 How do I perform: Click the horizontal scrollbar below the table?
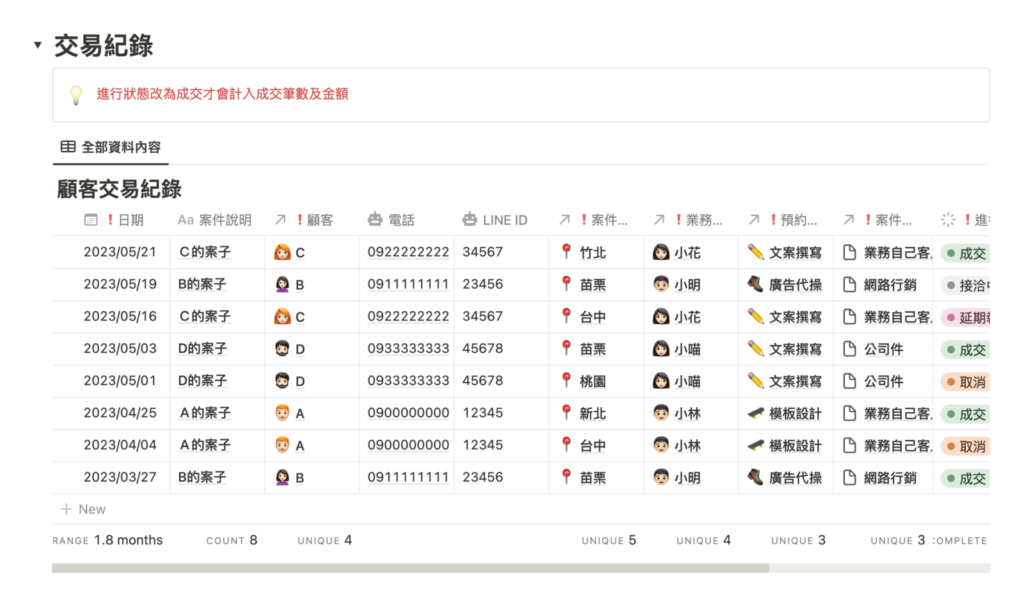tap(410, 568)
